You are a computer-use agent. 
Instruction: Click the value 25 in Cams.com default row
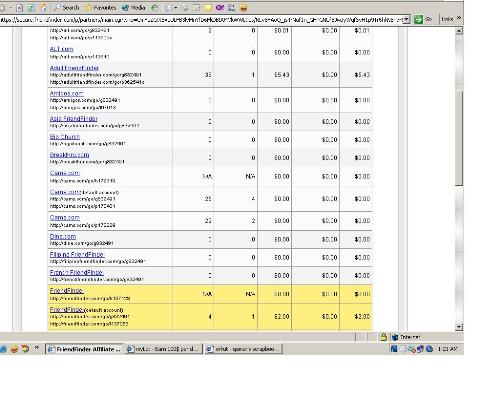(208, 199)
